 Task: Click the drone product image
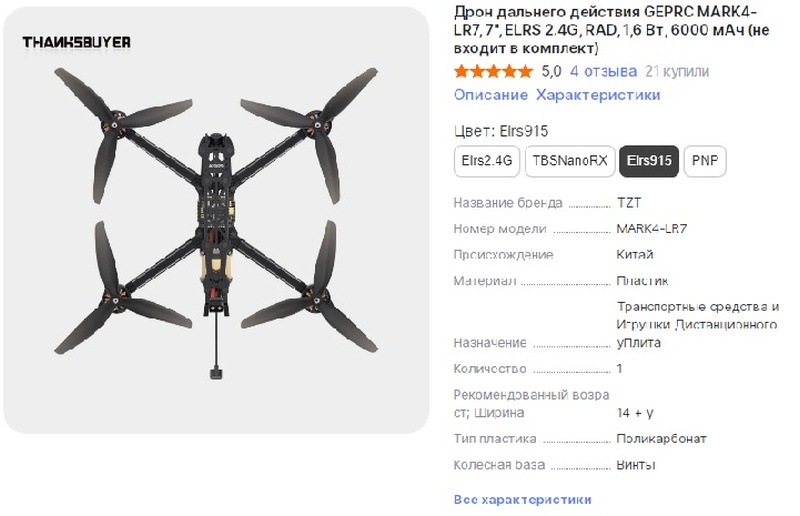pyautogui.click(x=216, y=220)
